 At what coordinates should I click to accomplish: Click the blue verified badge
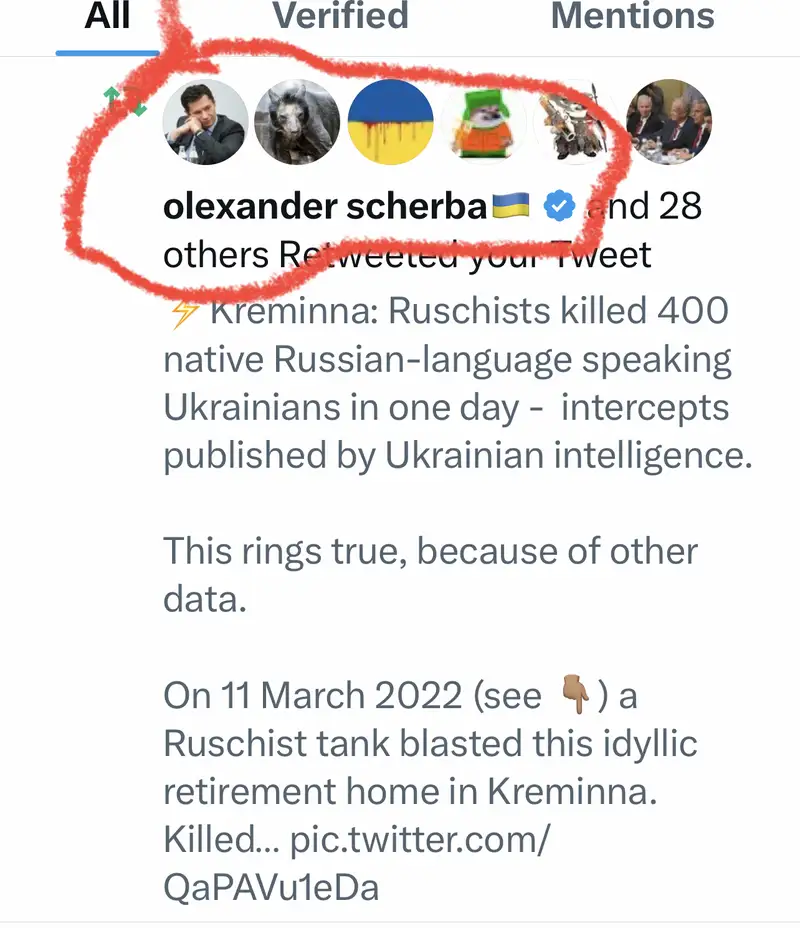point(558,206)
